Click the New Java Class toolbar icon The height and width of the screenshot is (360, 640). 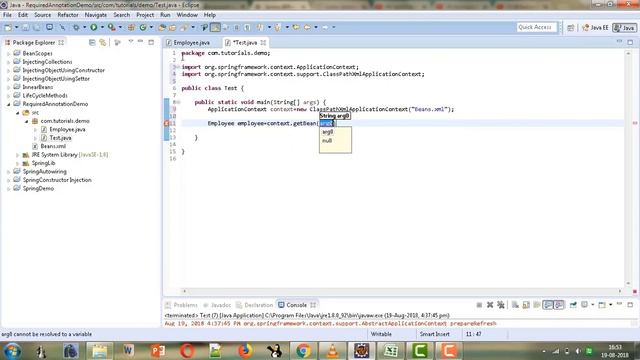tap(143, 27)
